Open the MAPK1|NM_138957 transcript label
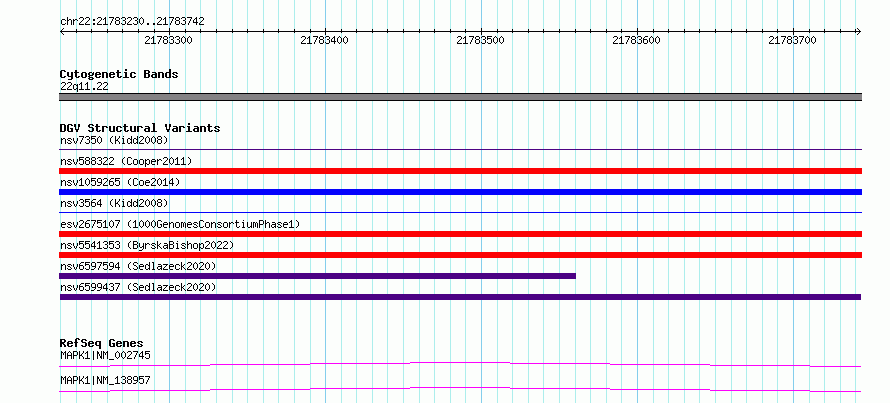This screenshot has width=890, height=403. coord(105,380)
